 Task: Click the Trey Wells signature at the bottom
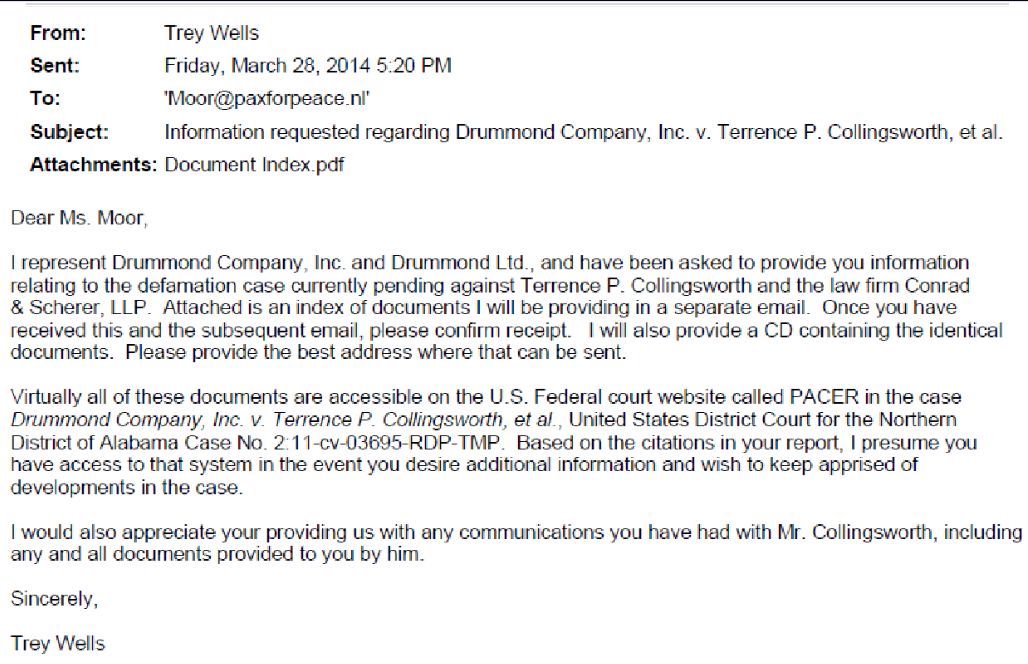57,643
